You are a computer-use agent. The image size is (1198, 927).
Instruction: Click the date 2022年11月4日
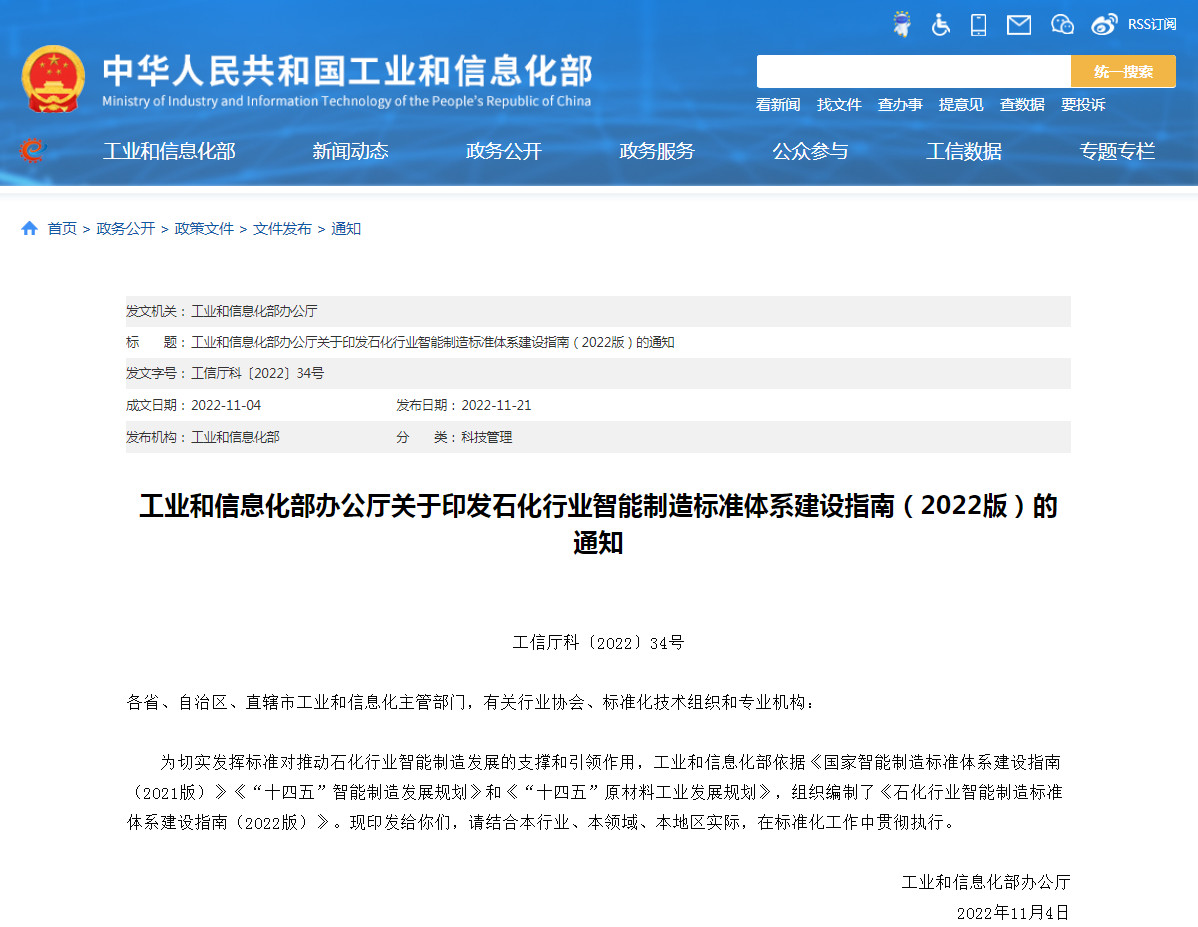[1012, 913]
